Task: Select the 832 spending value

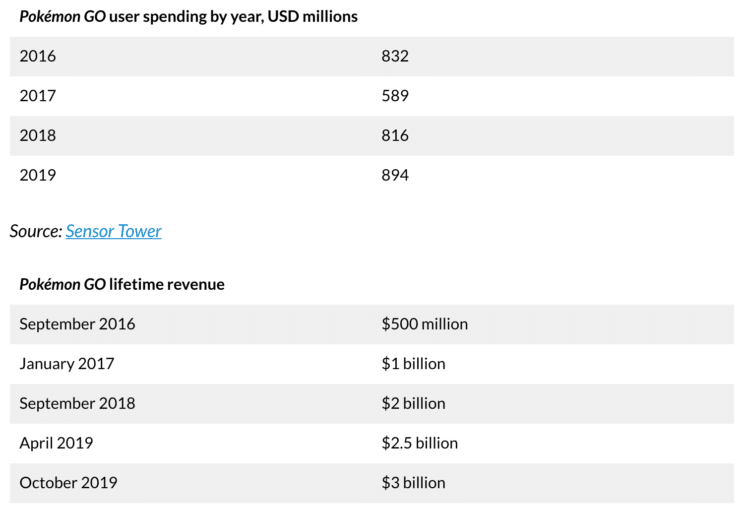Action: [x=395, y=56]
